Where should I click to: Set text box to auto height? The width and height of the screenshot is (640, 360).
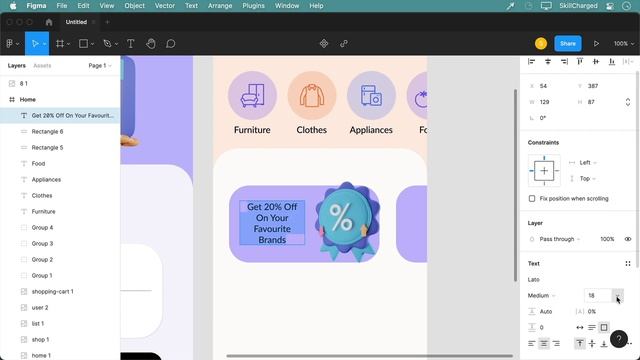click(x=592, y=327)
